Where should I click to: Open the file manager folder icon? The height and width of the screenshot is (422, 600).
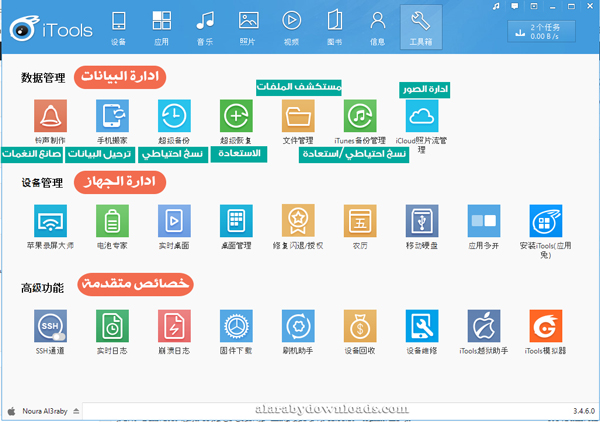pyautogui.click(x=298, y=116)
